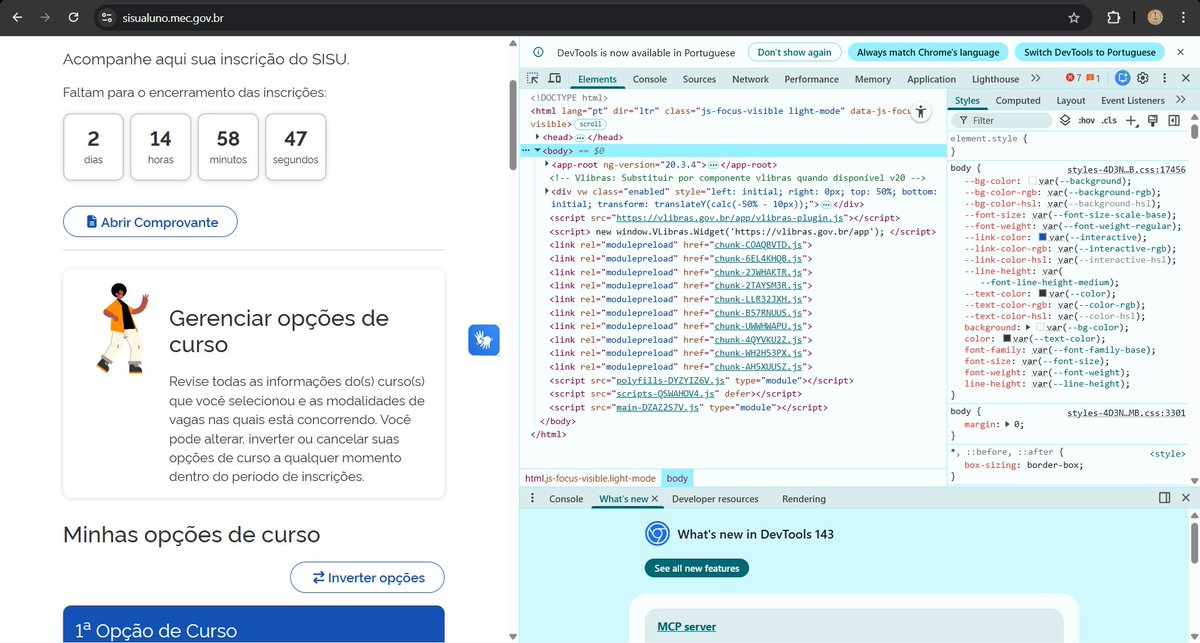Show more main DevTools panels
This screenshot has width=1200, height=643.
coord(1035,78)
